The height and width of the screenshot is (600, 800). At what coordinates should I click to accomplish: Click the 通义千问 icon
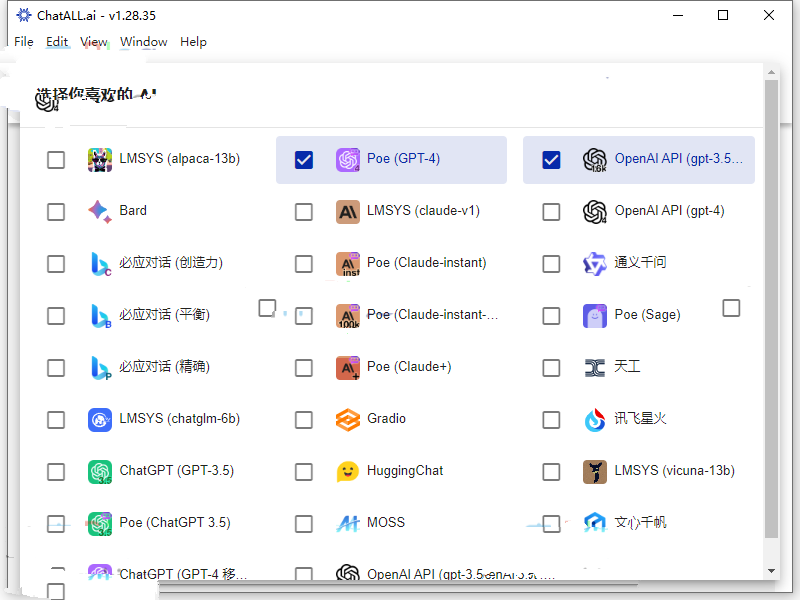(595, 263)
